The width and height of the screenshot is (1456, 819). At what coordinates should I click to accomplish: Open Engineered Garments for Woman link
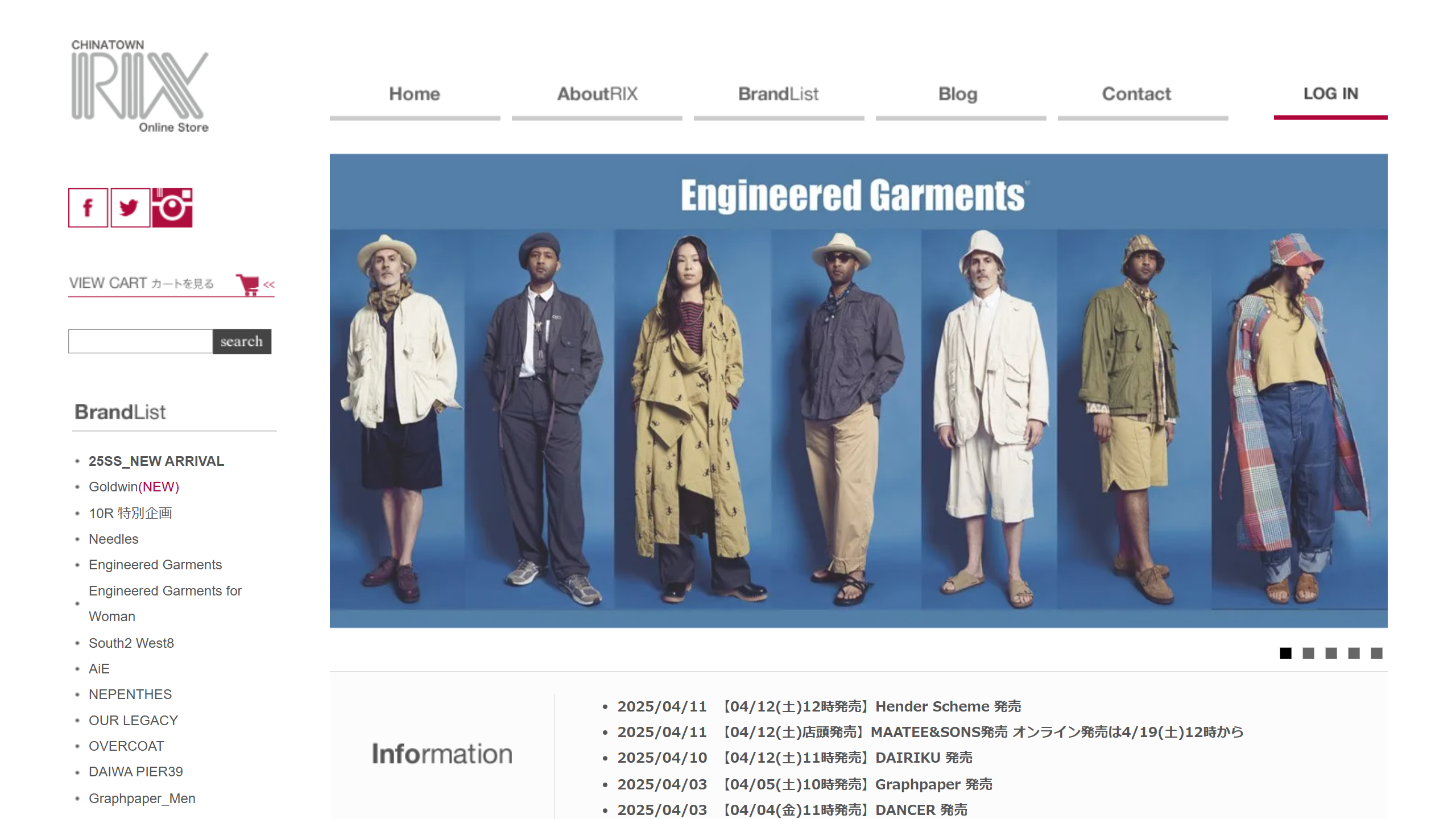click(166, 603)
